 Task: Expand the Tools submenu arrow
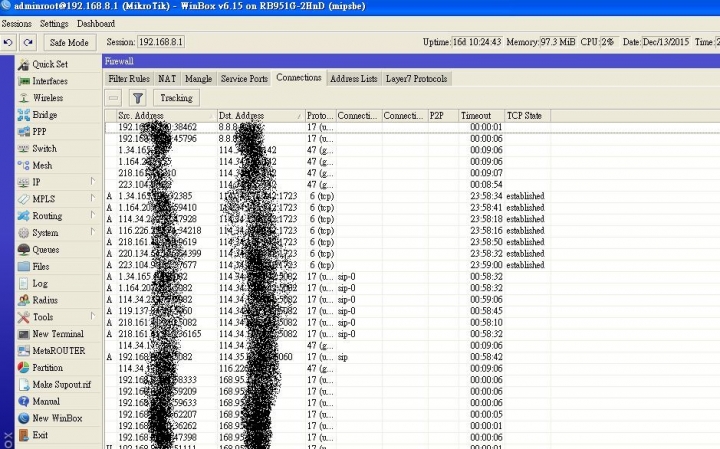pyautogui.click(x=92, y=316)
